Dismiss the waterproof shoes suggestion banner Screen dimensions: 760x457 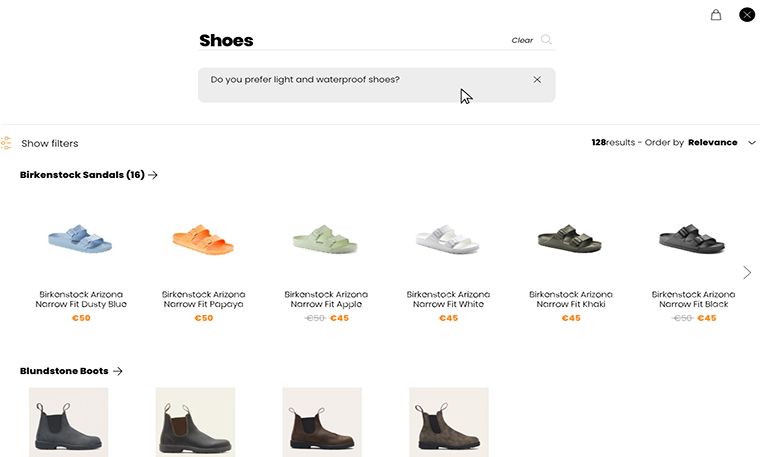tap(537, 79)
